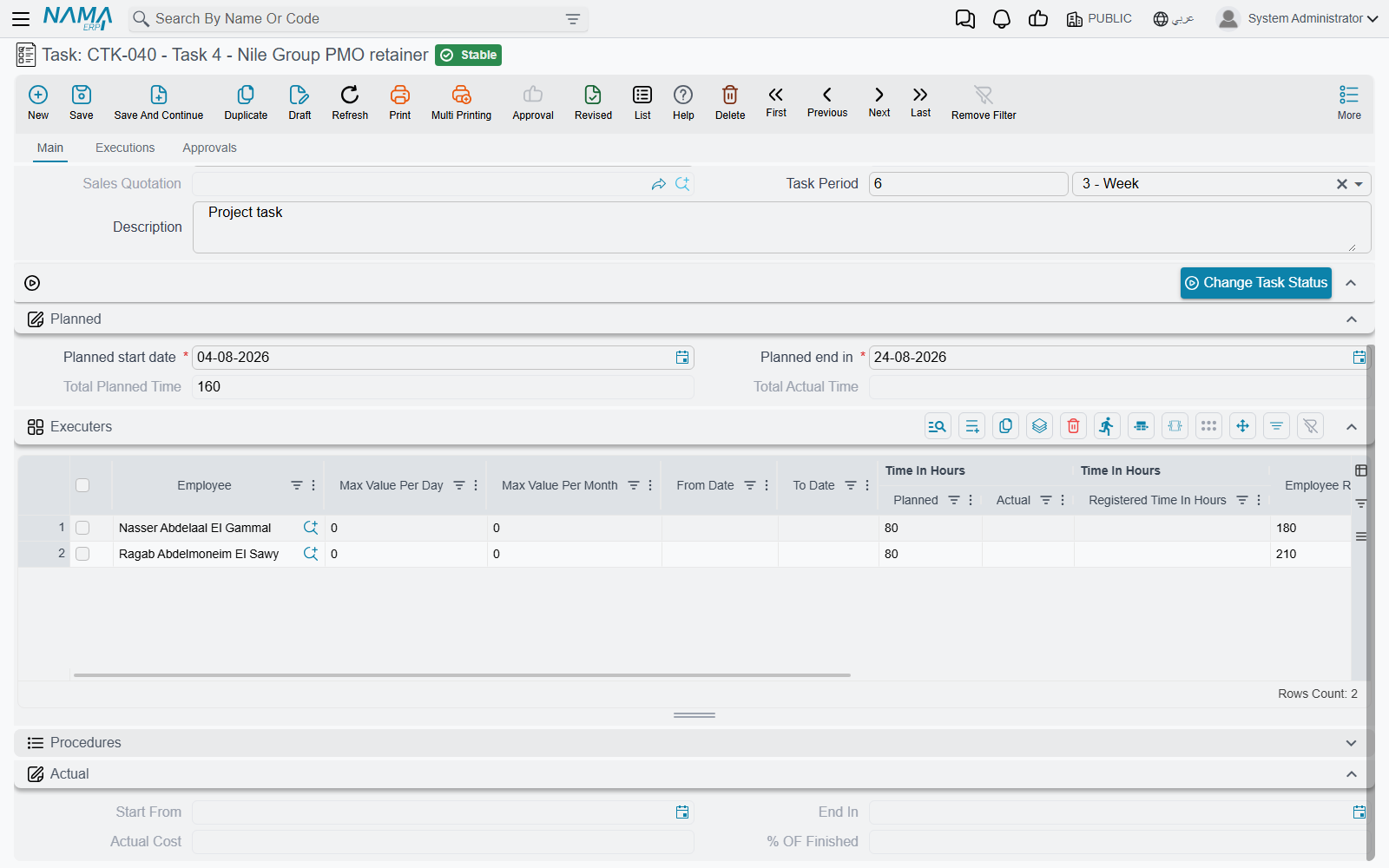The height and width of the screenshot is (868, 1389).
Task: Click the copy rows icon in Executers toolbar
Action: click(x=1005, y=426)
